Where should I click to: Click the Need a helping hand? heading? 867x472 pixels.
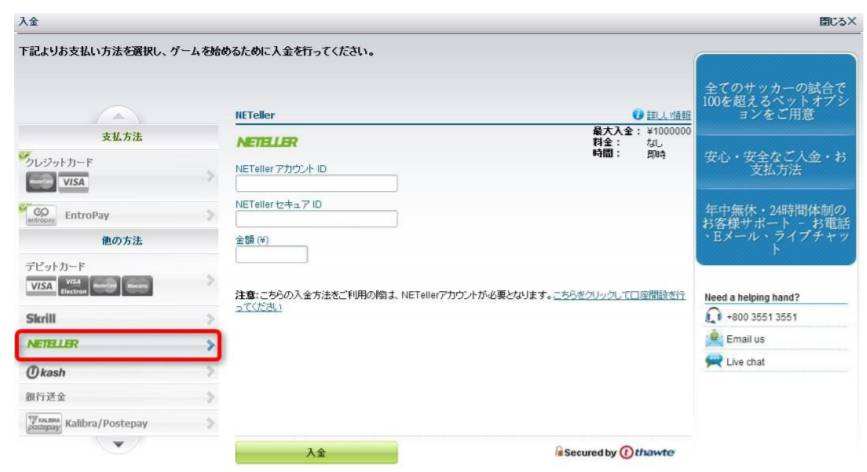(751, 297)
